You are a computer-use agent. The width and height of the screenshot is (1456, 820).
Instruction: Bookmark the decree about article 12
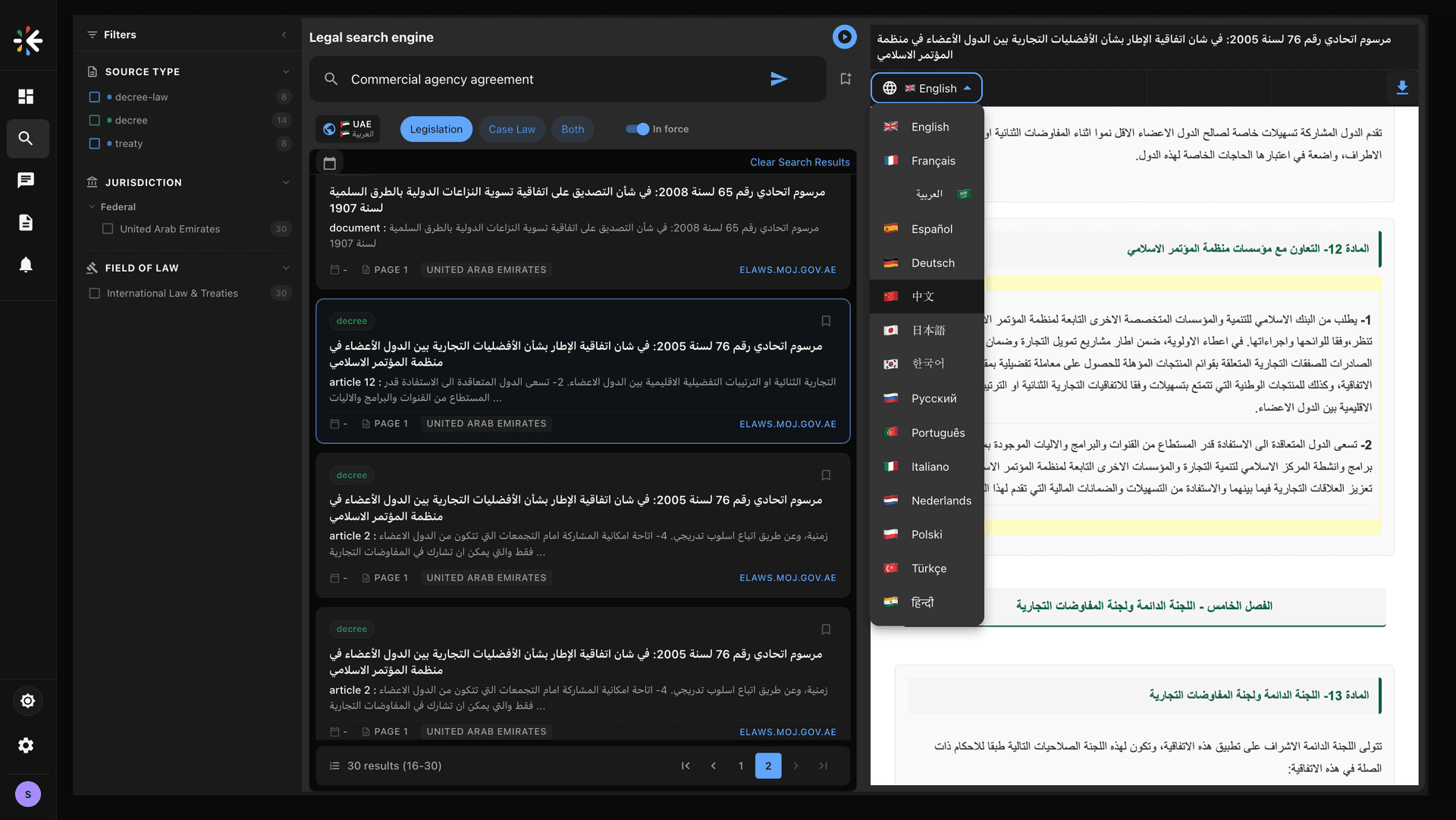coord(826,321)
